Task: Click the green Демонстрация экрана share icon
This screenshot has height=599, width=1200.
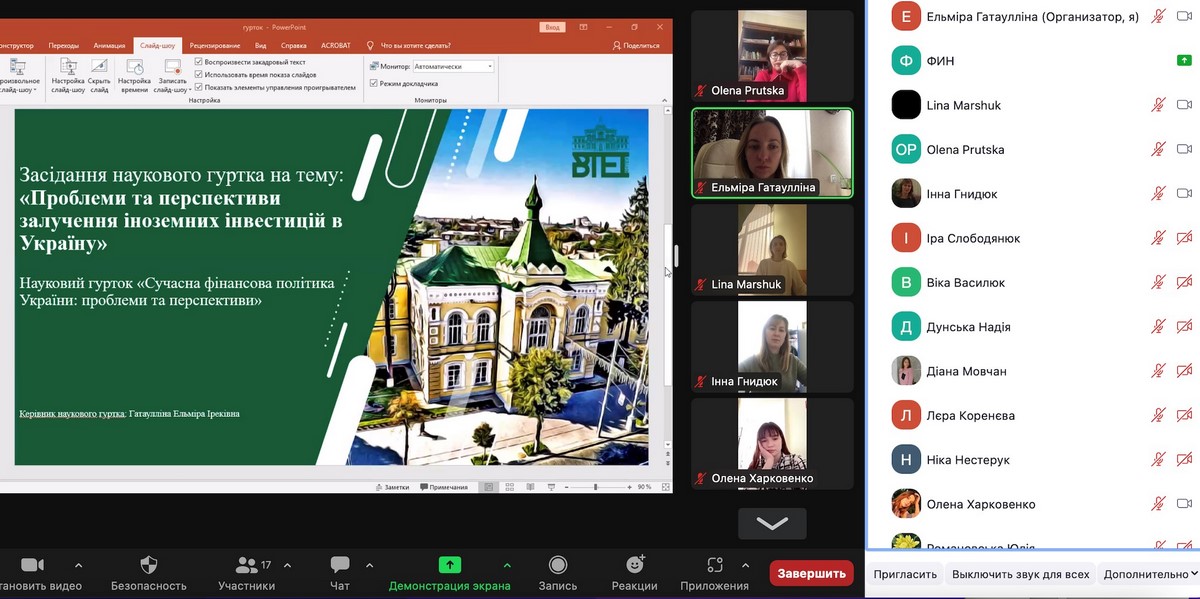Action: 449,565
